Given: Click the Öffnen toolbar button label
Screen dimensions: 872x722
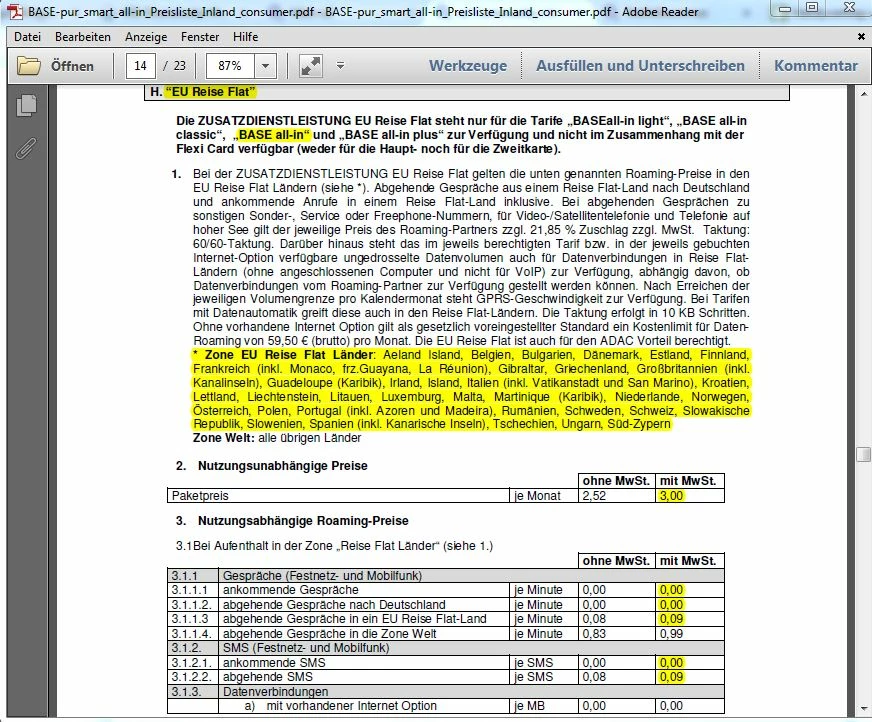Looking at the screenshot, I should click(x=72, y=66).
